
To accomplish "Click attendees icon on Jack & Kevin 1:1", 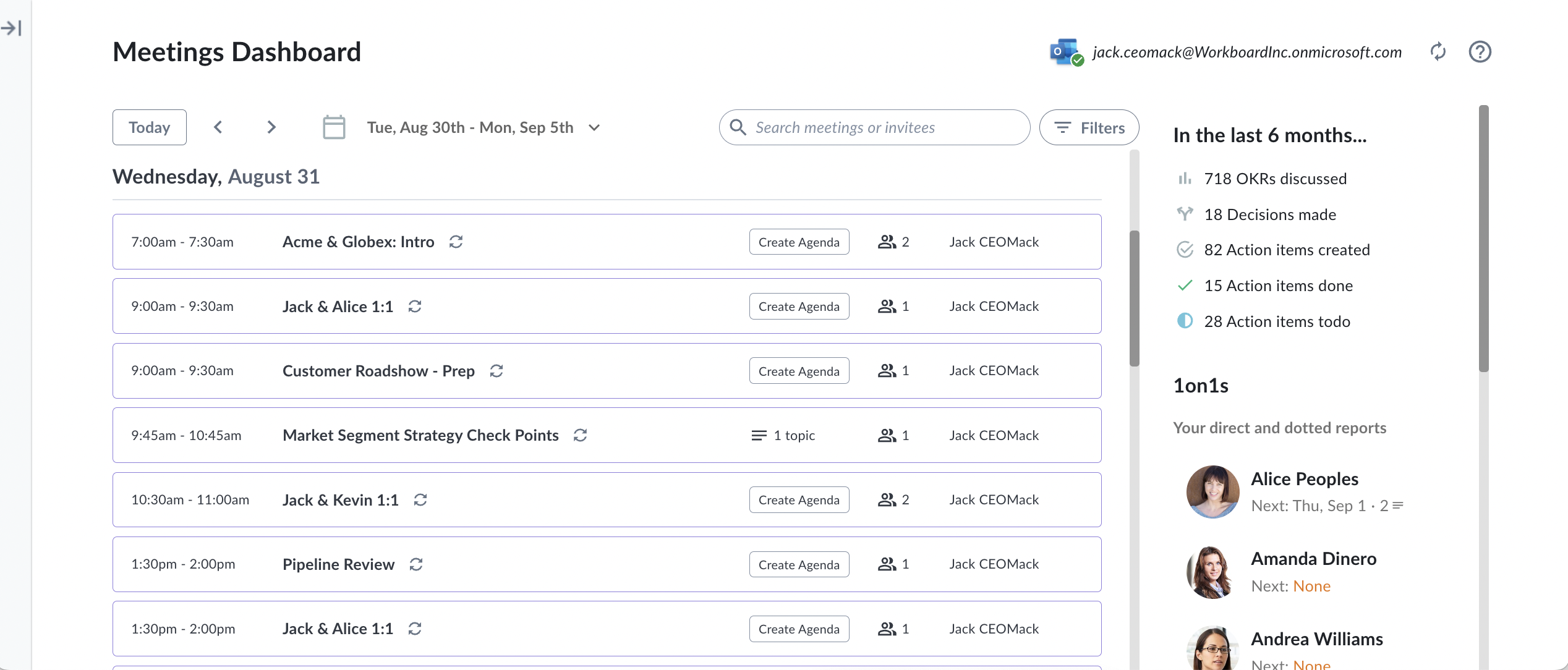I will click(x=887, y=499).
